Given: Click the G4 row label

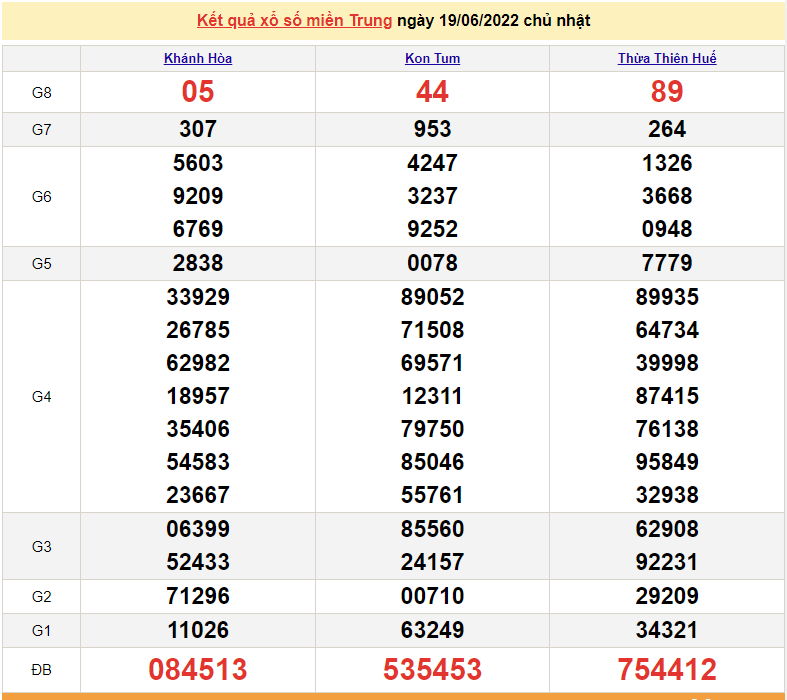Looking at the screenshot, I should [x=41, y=397].
